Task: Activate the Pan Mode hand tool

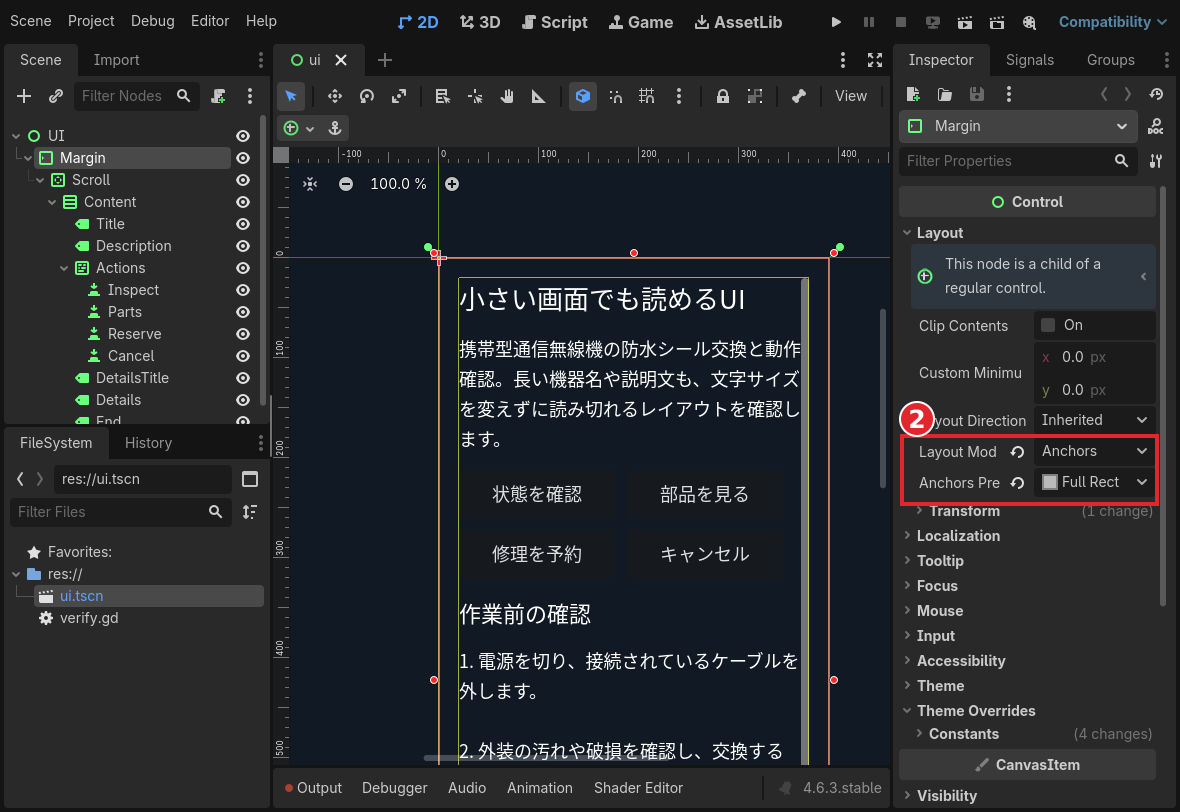Action: 506,96
